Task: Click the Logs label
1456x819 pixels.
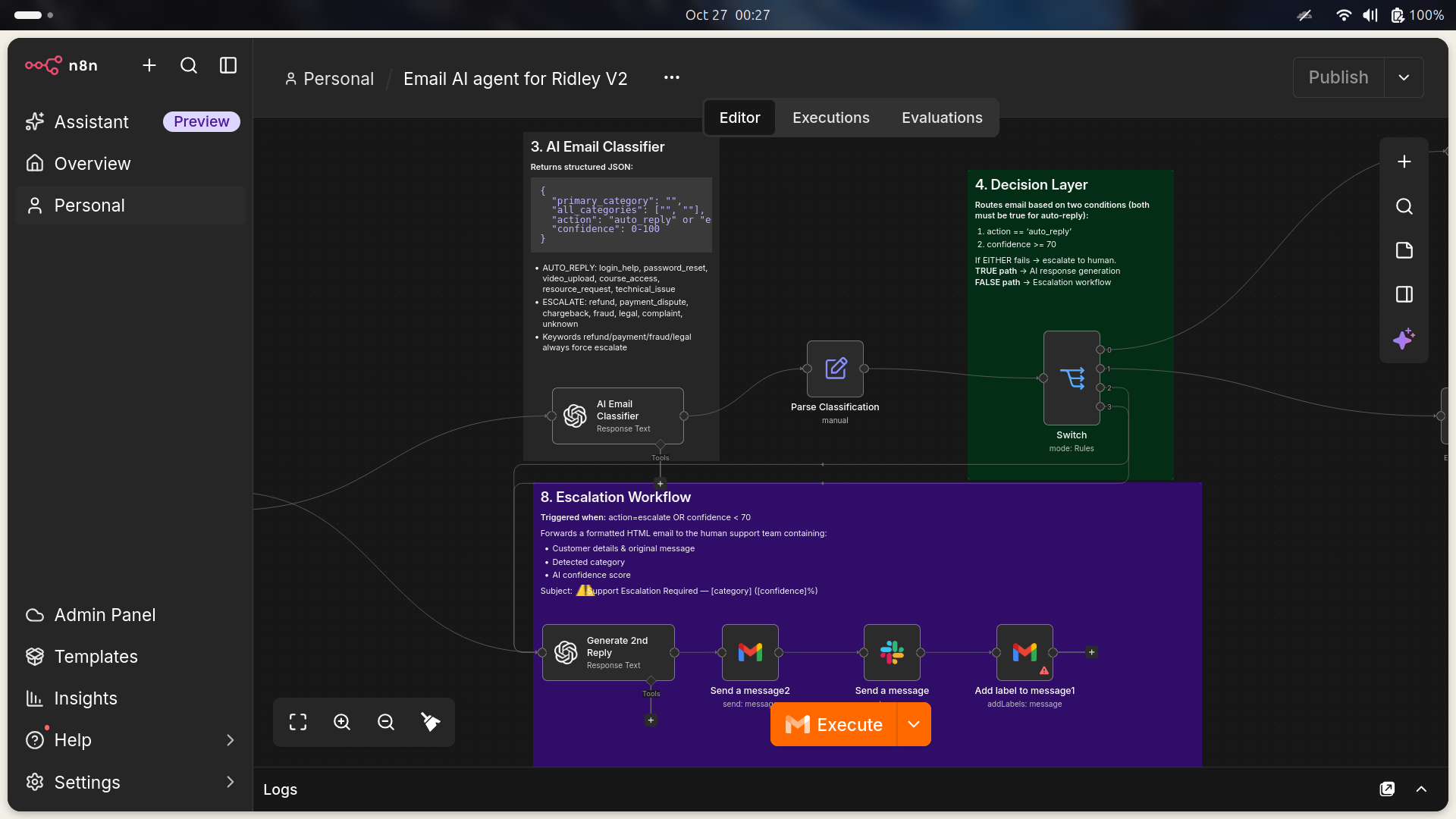Action: tap(280, 789)
